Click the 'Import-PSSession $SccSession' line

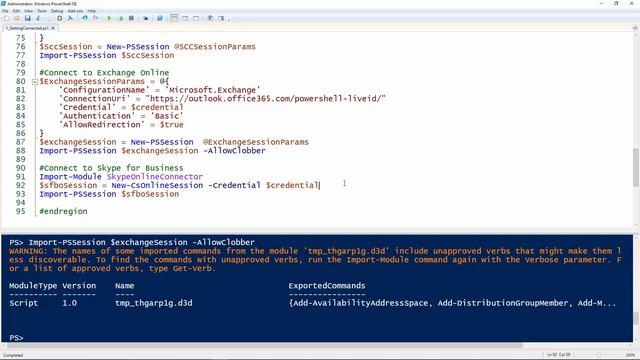click(x=107, y=56)
